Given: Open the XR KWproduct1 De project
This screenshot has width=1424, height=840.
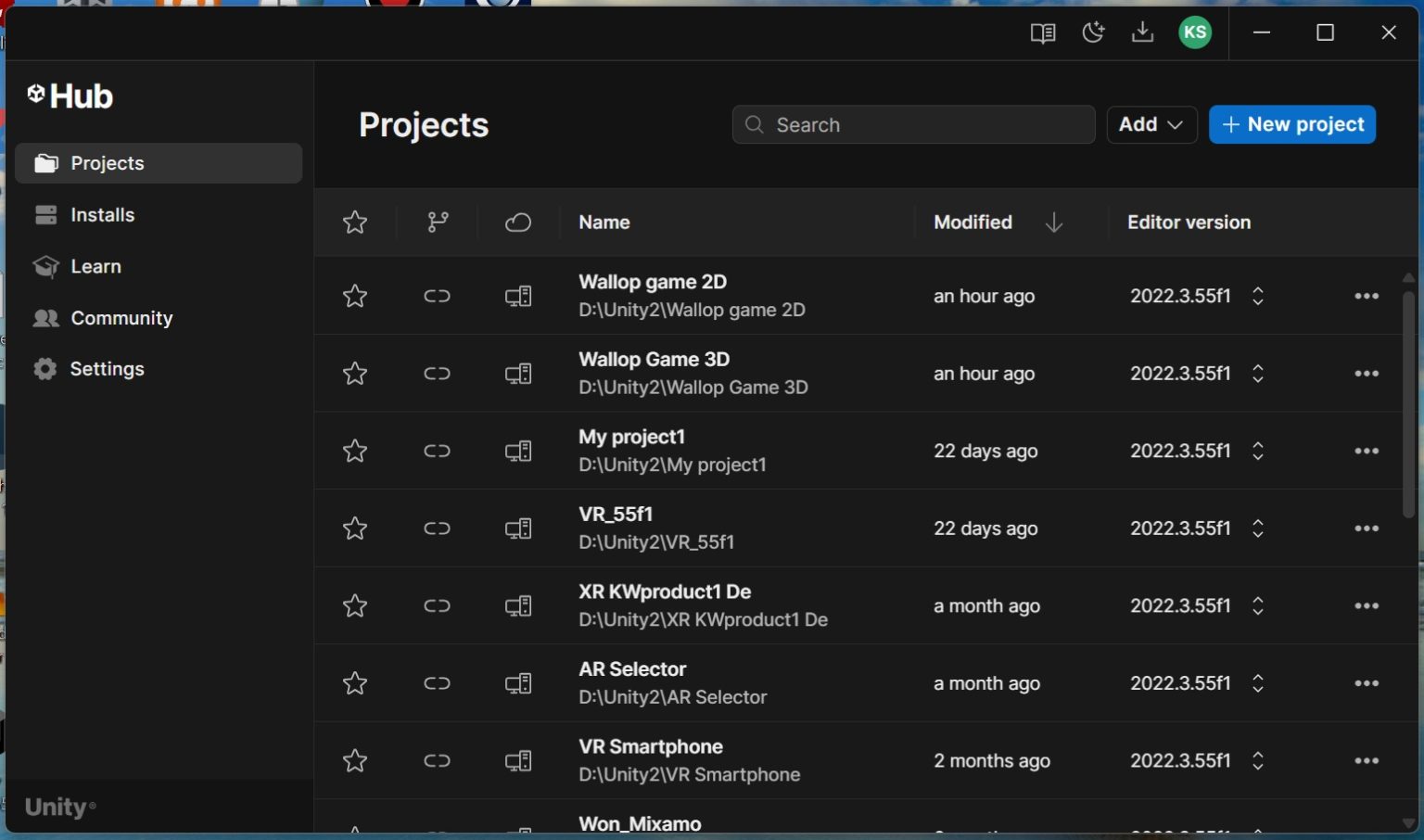Looking at the screenshot, I should (x=664, y=591).
